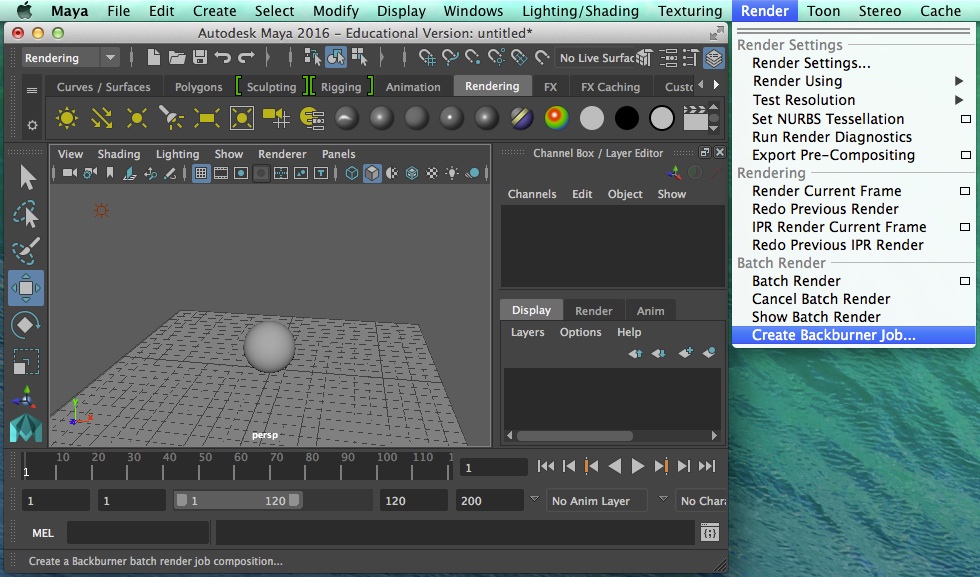980x577 pixels.
Task: Open Set NURBS Tessellation option box
Action: [x=966, y=119]
